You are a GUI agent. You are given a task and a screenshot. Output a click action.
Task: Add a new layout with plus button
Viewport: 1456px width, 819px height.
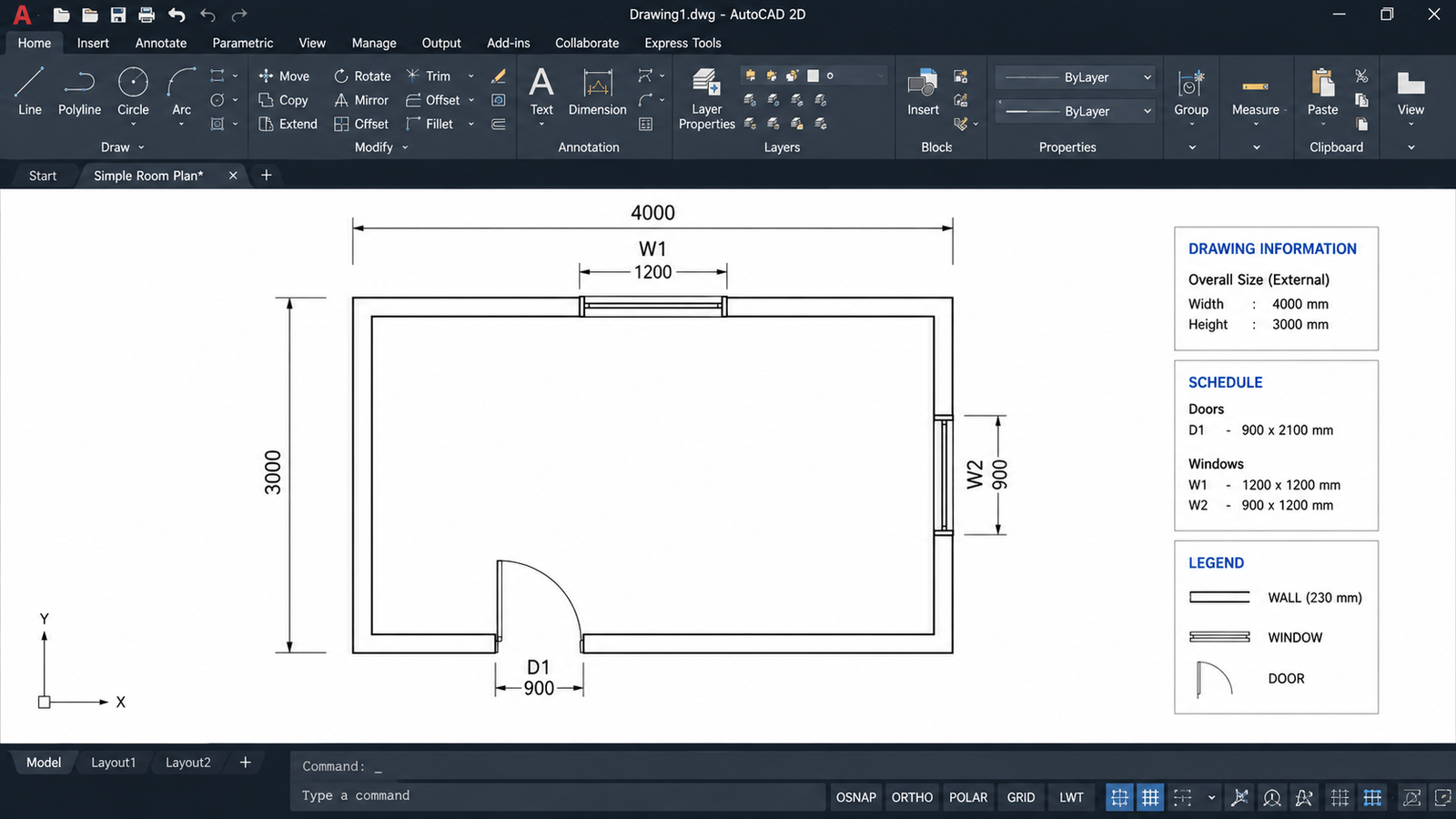point(245,763)
